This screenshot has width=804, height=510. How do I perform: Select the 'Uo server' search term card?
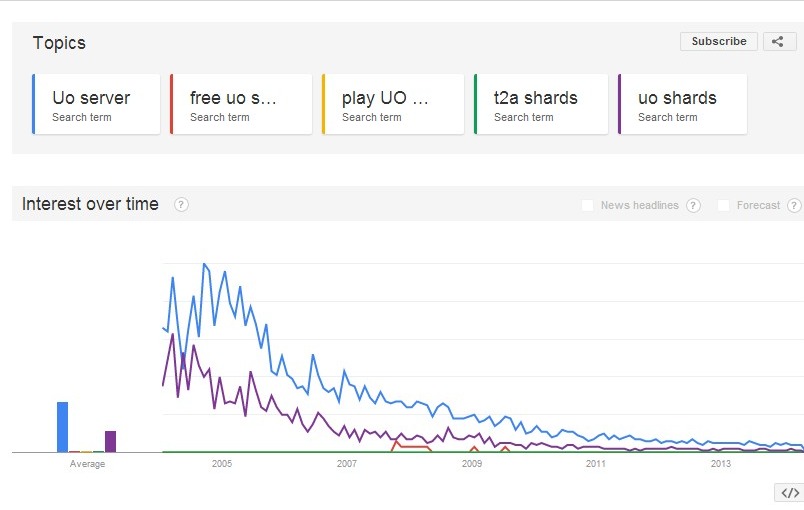coord(96,104)
